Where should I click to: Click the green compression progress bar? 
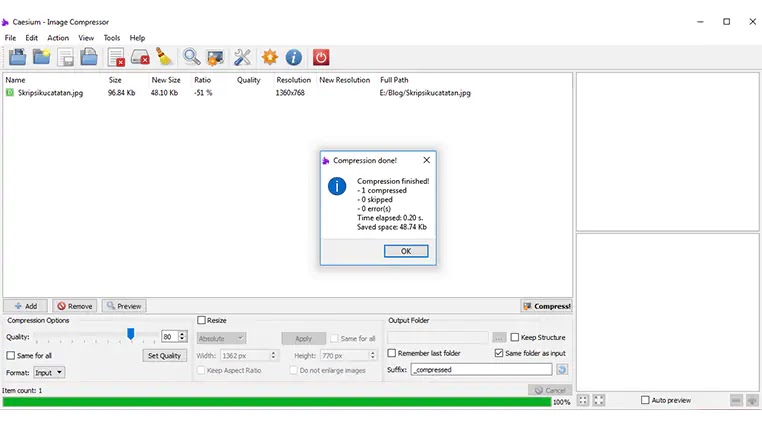(277, 402)
